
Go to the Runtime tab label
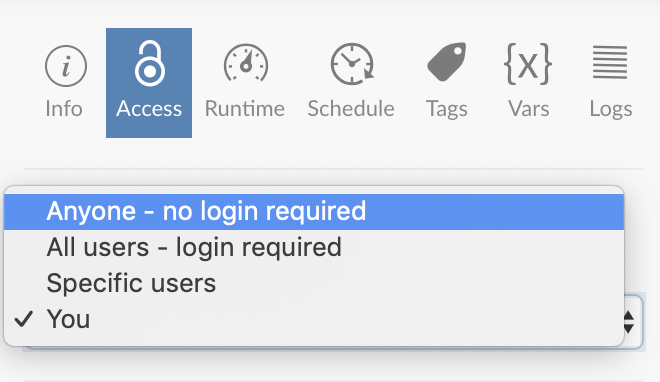click(245, 109)
